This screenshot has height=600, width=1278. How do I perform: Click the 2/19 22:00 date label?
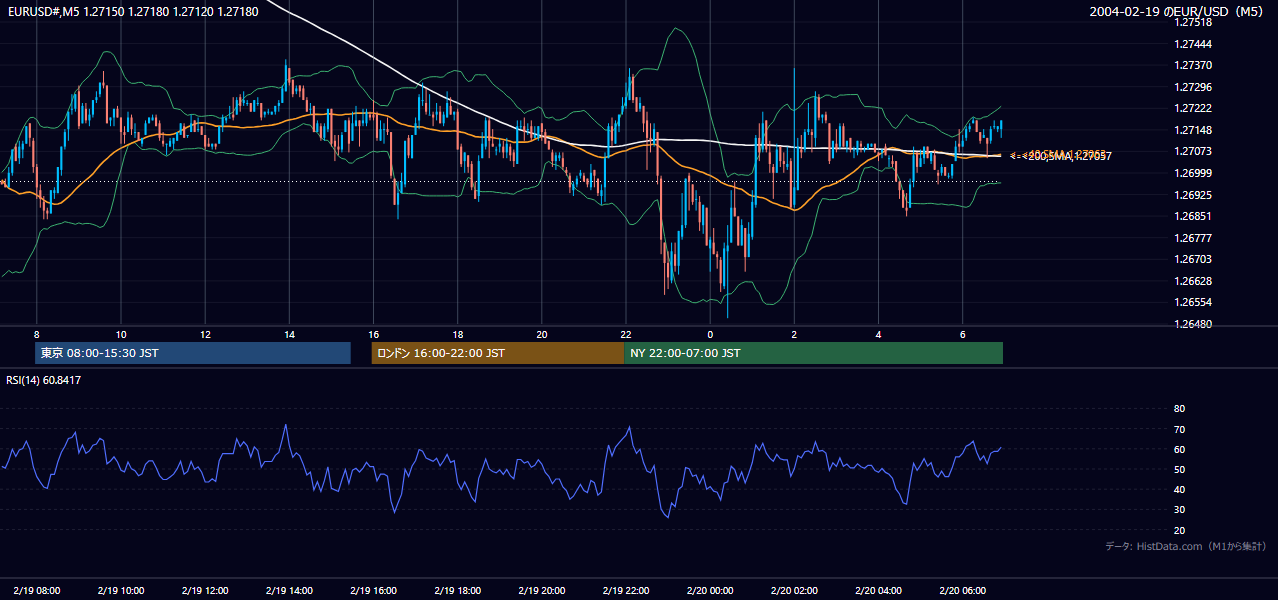pyautogui.click(x=625, y=591)
